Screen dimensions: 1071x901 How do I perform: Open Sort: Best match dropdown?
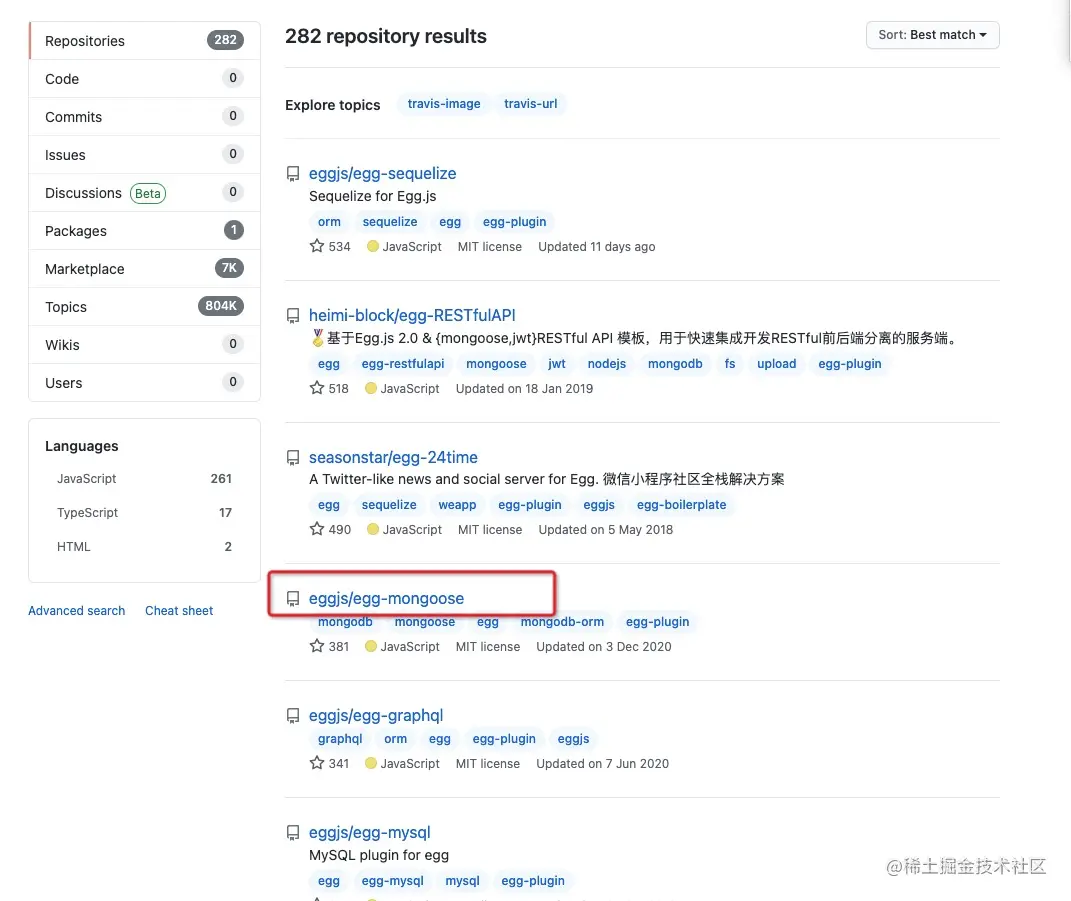(x=932, y=35)
